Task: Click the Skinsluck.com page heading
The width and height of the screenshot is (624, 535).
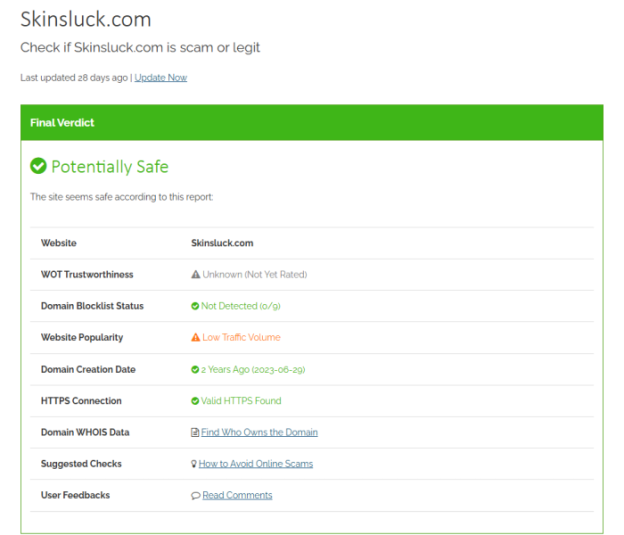Action: coord(86,20)
